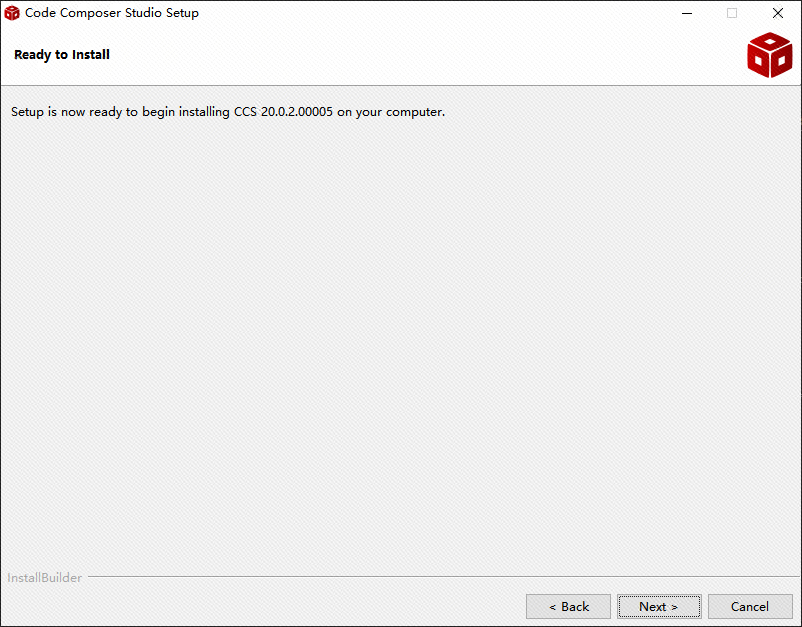The image size is (802, 627).
Task: Click the InstallBuilder label
Action: pos(44,577)
